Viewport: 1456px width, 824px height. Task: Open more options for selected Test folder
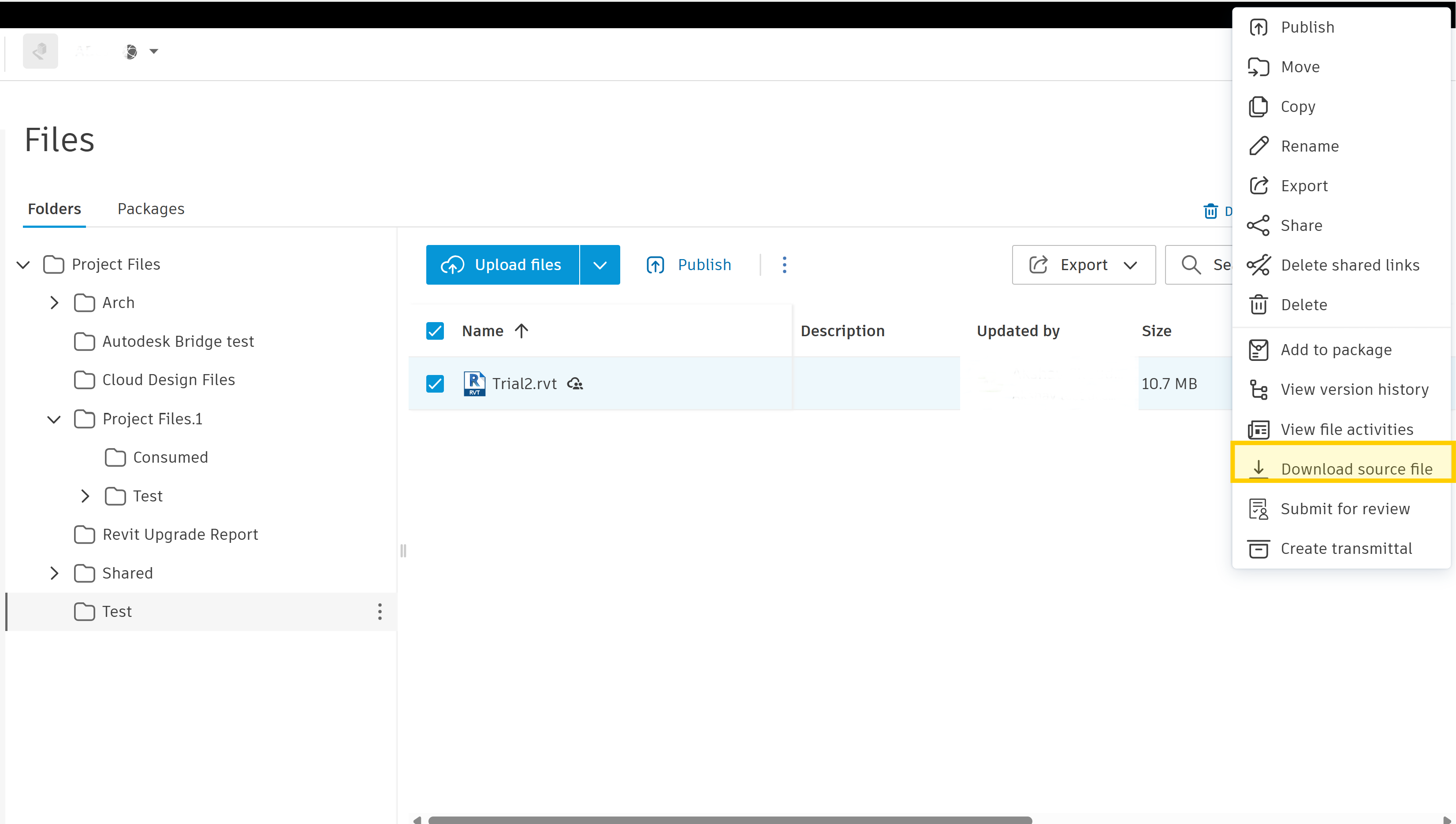380,612
